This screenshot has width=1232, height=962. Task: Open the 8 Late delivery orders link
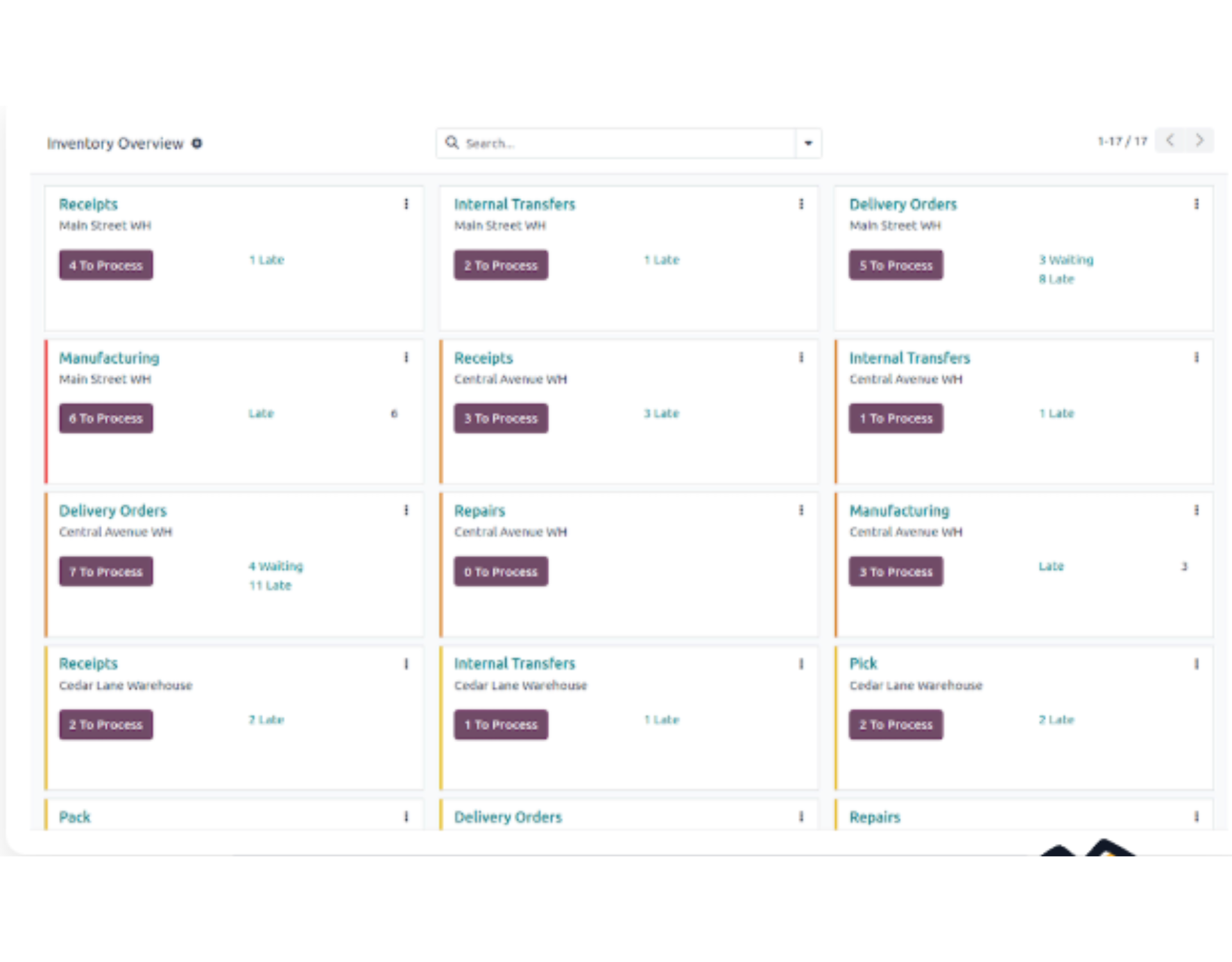click(1056, 279)
